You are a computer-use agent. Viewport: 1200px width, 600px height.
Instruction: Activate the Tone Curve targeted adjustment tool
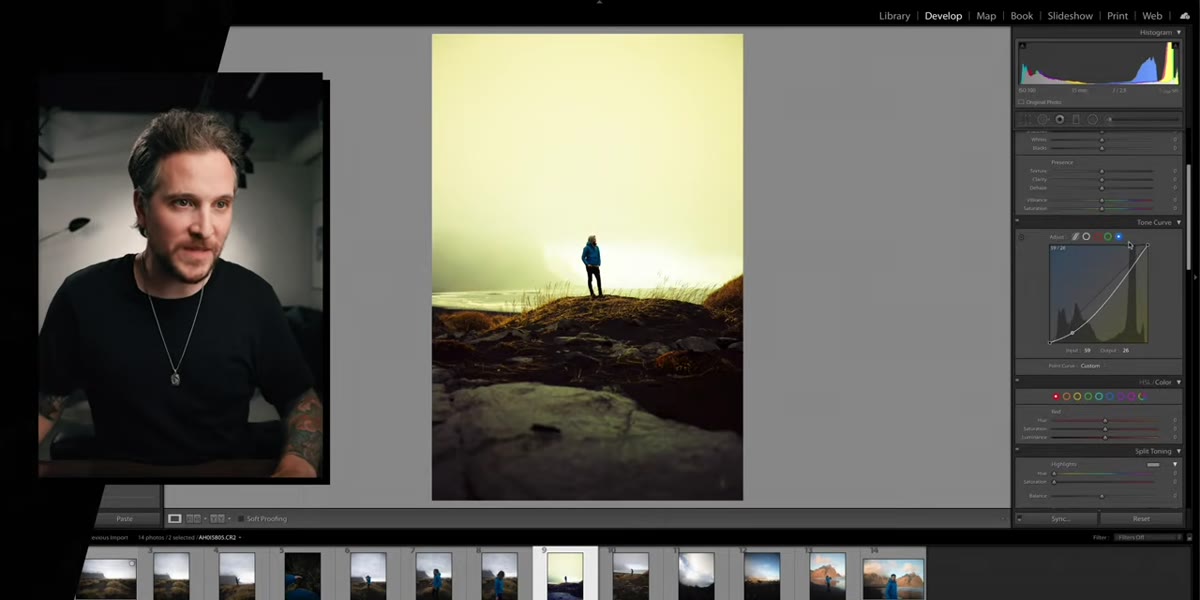tap(1021, 237)
